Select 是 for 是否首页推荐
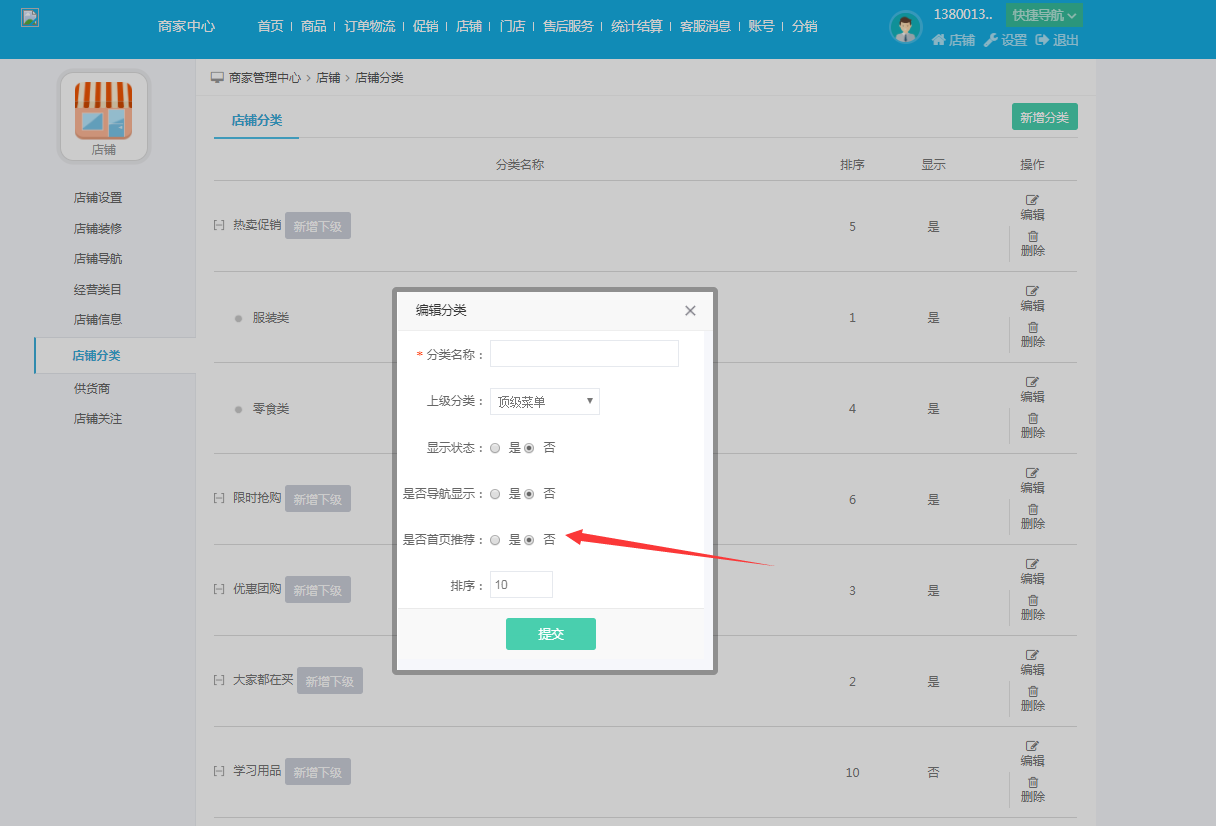 click(x=495, y=540)
